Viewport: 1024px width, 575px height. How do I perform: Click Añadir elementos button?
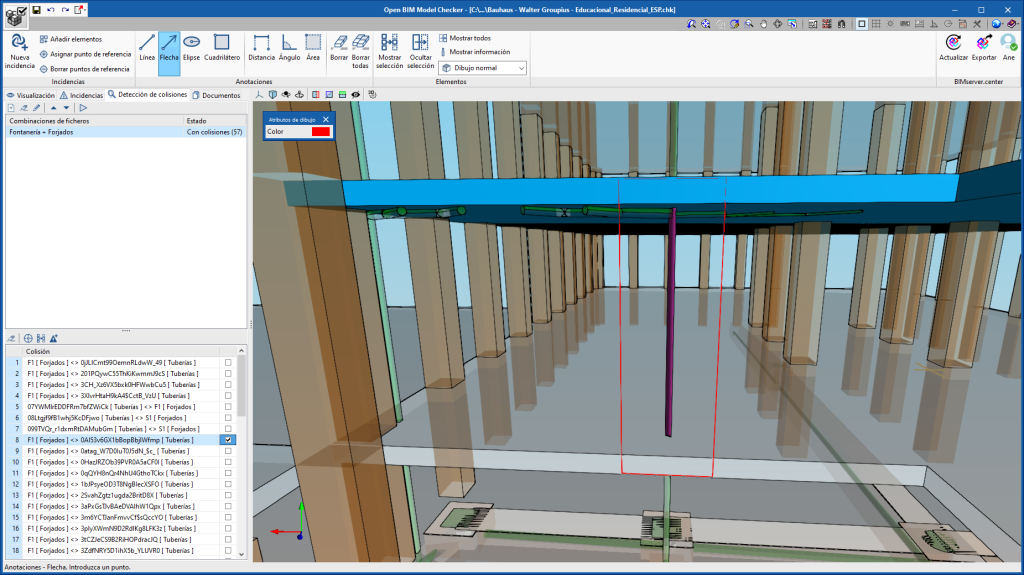coord(70,39)
